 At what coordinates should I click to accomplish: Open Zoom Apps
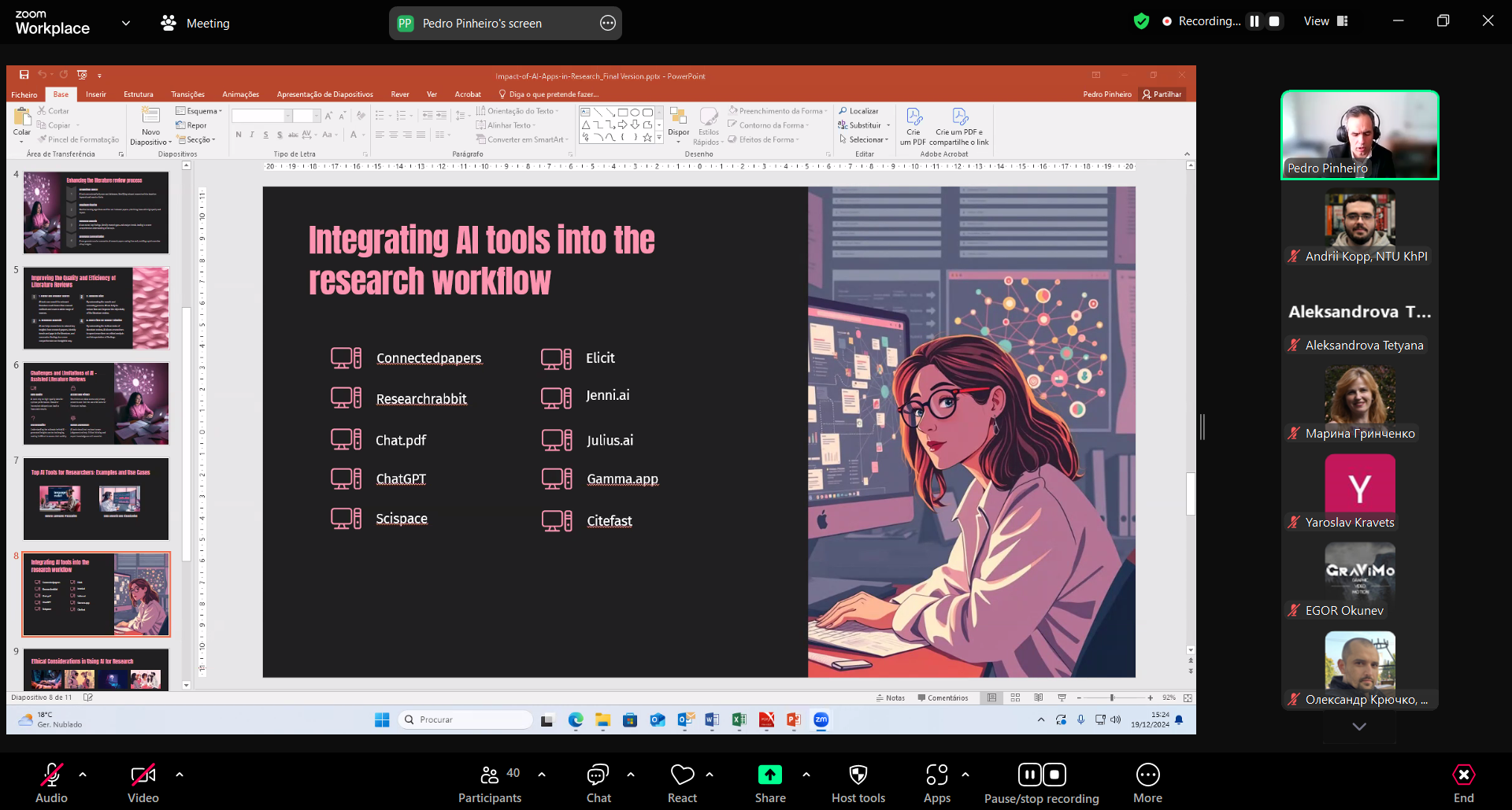click(937, 784)
